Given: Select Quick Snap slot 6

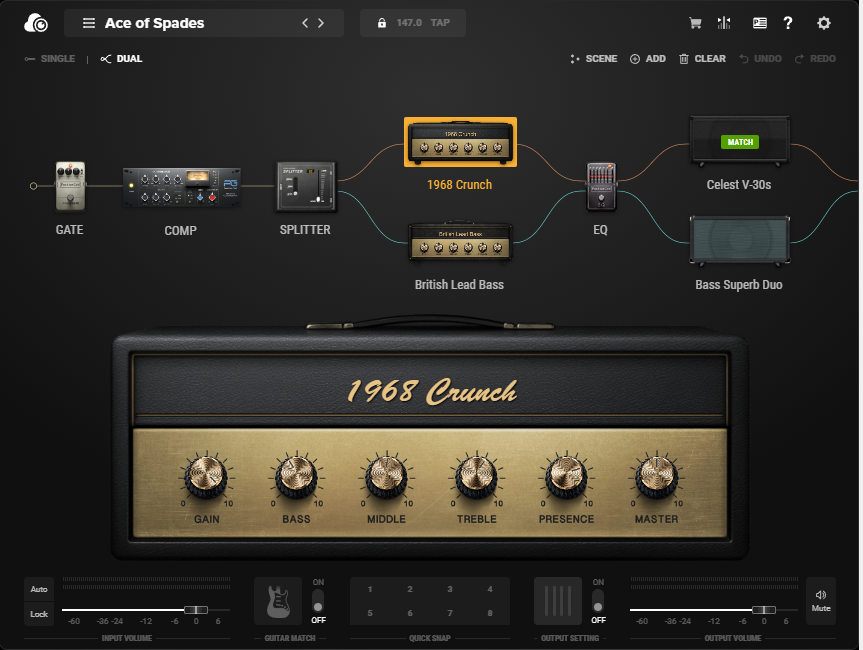Looking at the screenshot, I should tap(410, 613).
